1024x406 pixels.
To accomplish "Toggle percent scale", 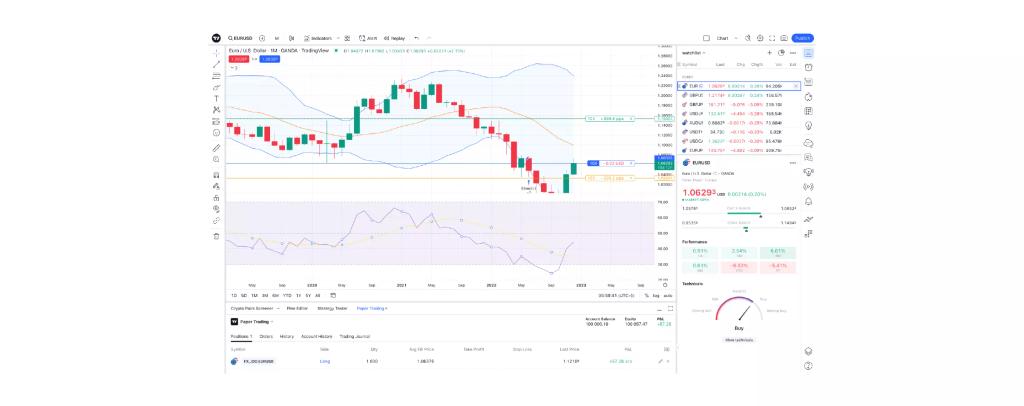I will [x=647, y=296].
